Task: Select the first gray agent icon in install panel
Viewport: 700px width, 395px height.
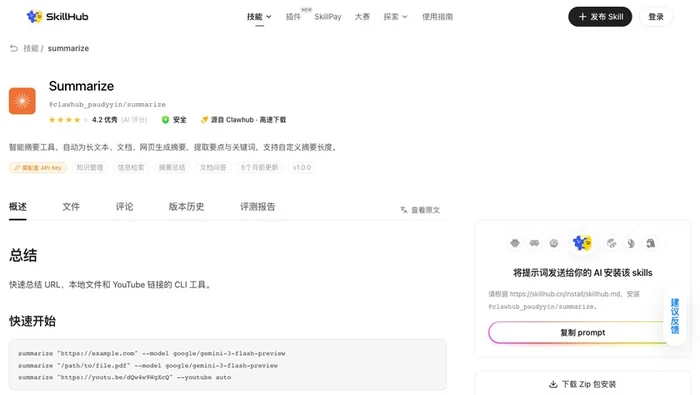Action: coord(515,243)
